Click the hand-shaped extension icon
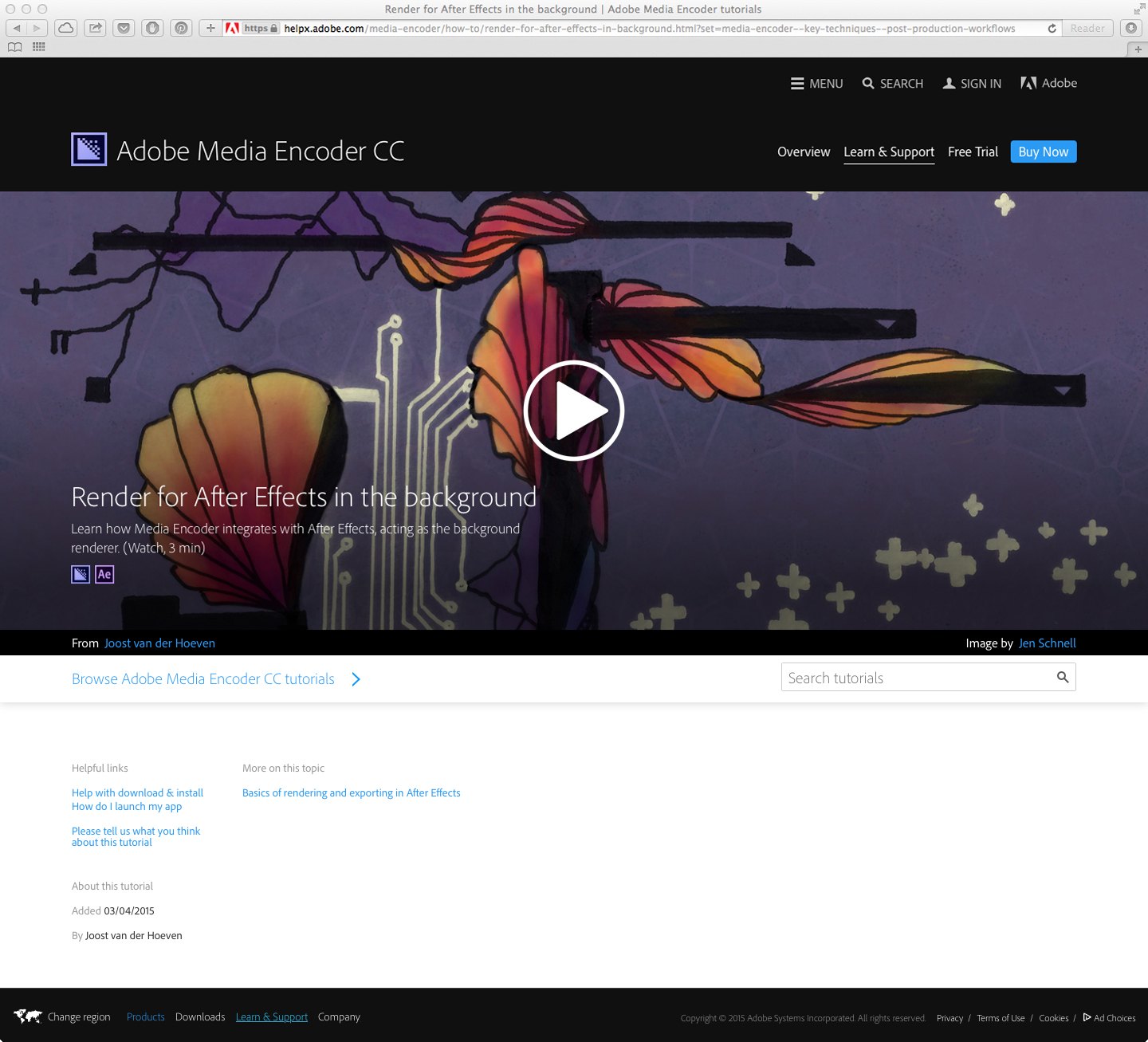 152,28
